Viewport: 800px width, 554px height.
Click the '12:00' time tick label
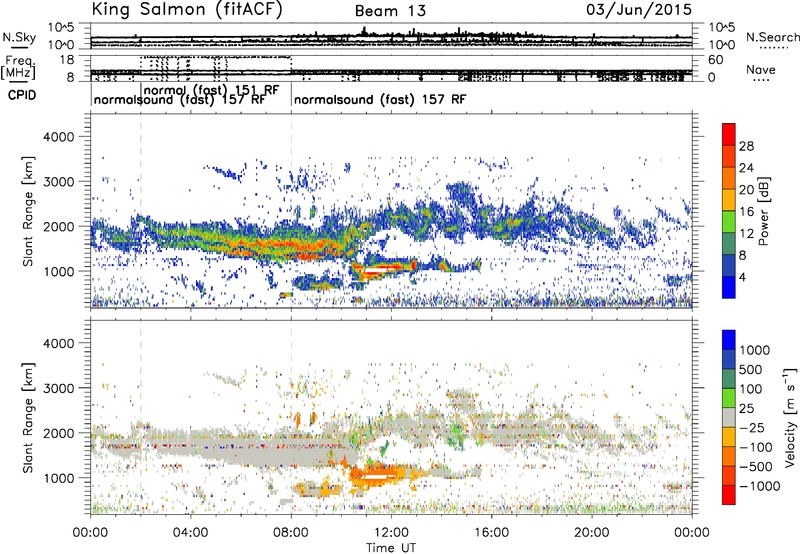click(x=391, y=533)
